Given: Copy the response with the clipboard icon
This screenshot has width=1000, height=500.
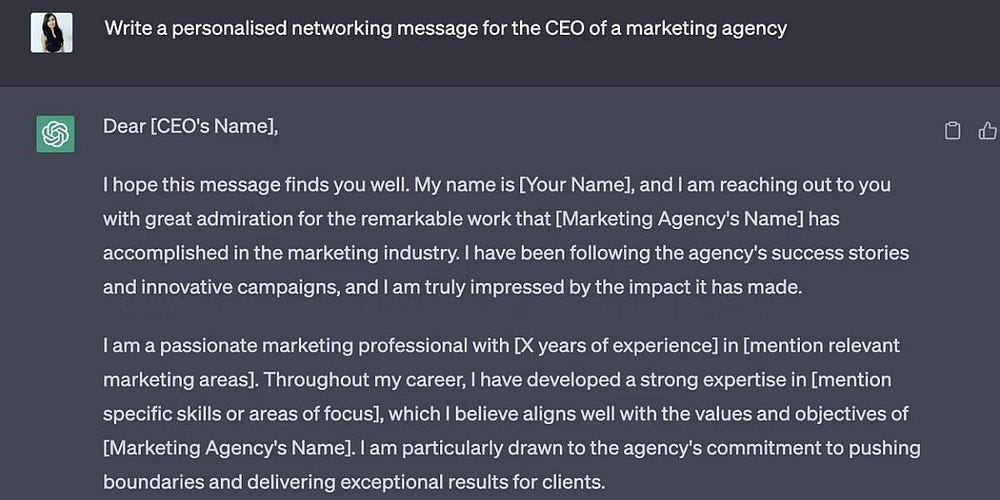Looking at the screenshot, I should point(953,131).
